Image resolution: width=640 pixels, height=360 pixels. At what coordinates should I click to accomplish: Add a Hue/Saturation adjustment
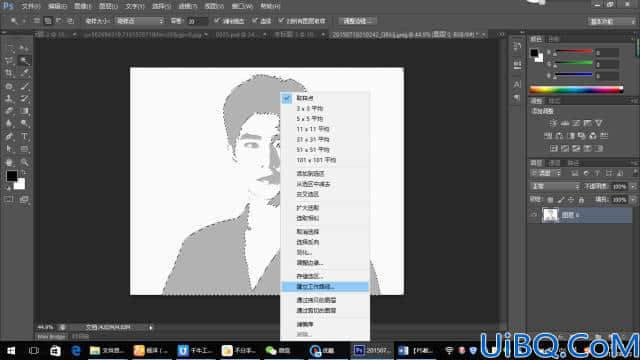coord(548,136)
